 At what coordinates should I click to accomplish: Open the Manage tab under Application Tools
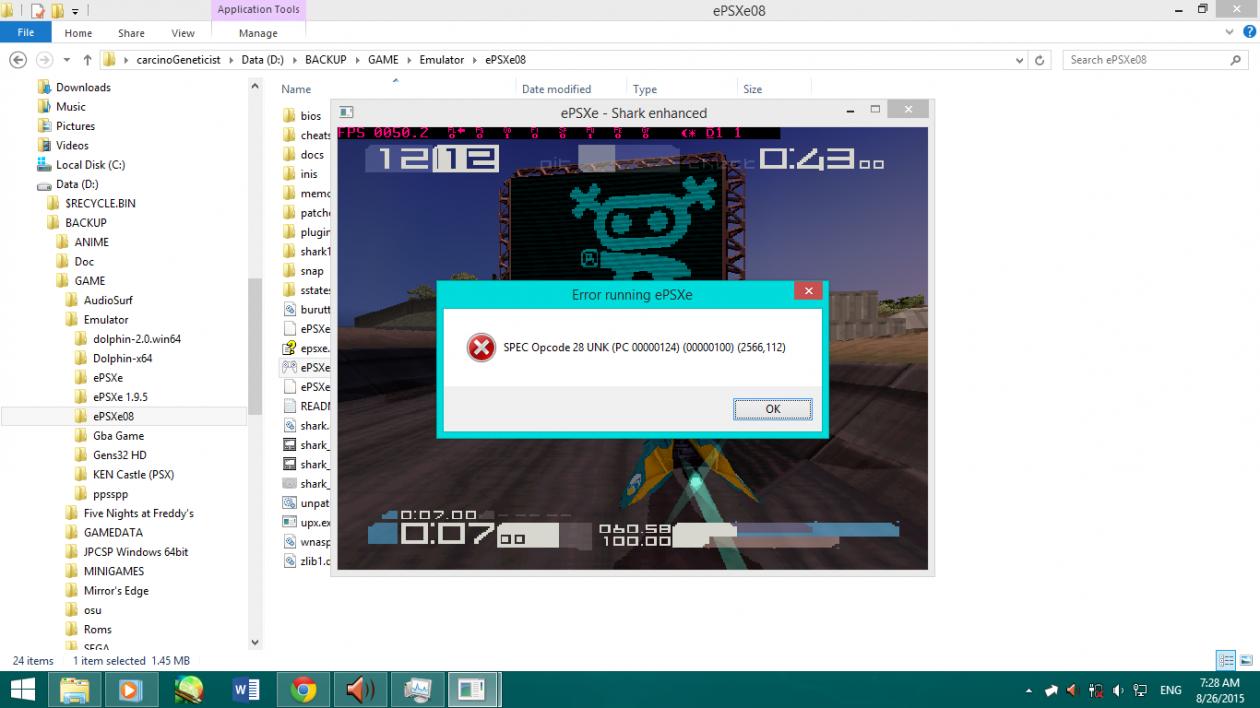point(258,33)
